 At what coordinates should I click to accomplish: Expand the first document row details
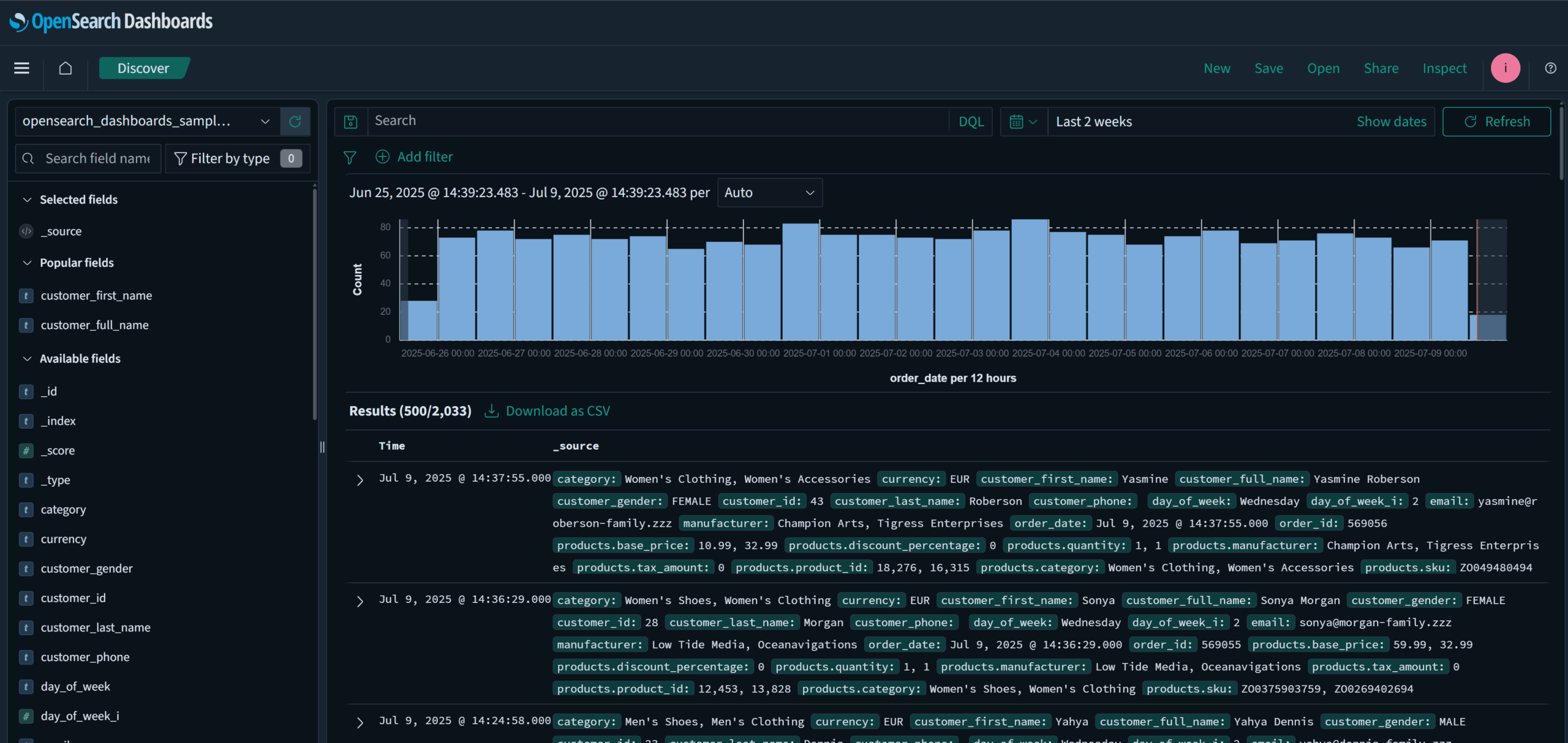tap(359, 480)
